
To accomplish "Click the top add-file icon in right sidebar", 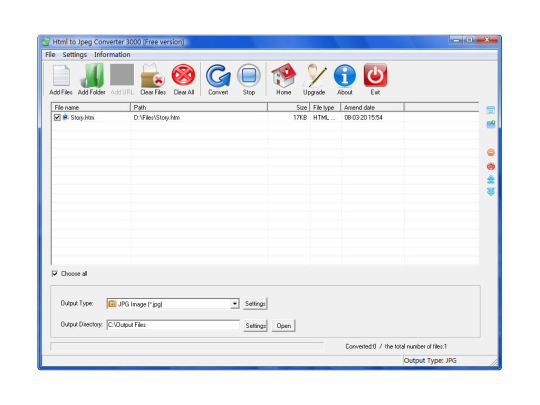I will [x=491, y=110].
